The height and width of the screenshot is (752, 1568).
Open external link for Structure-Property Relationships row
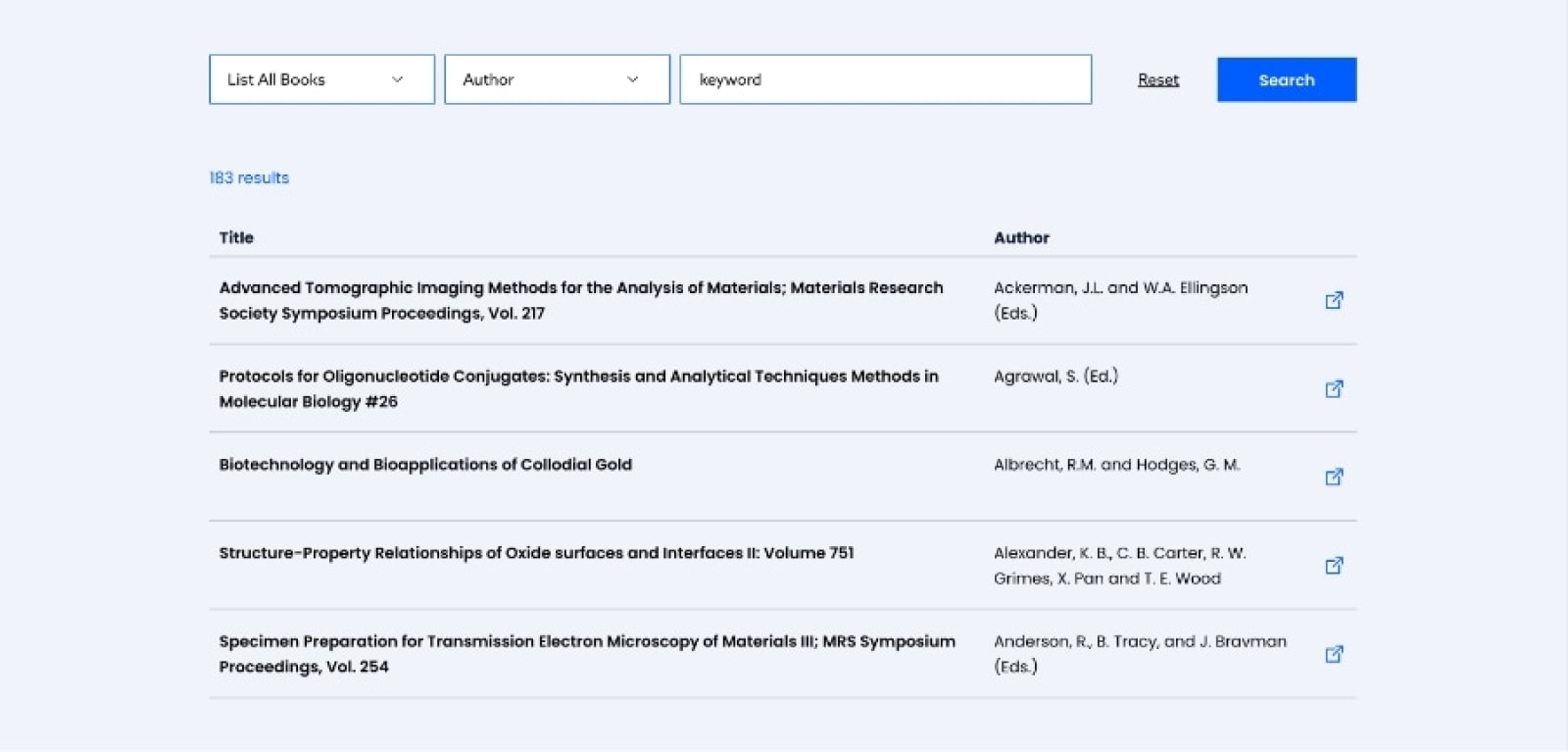click(1334, 565)
